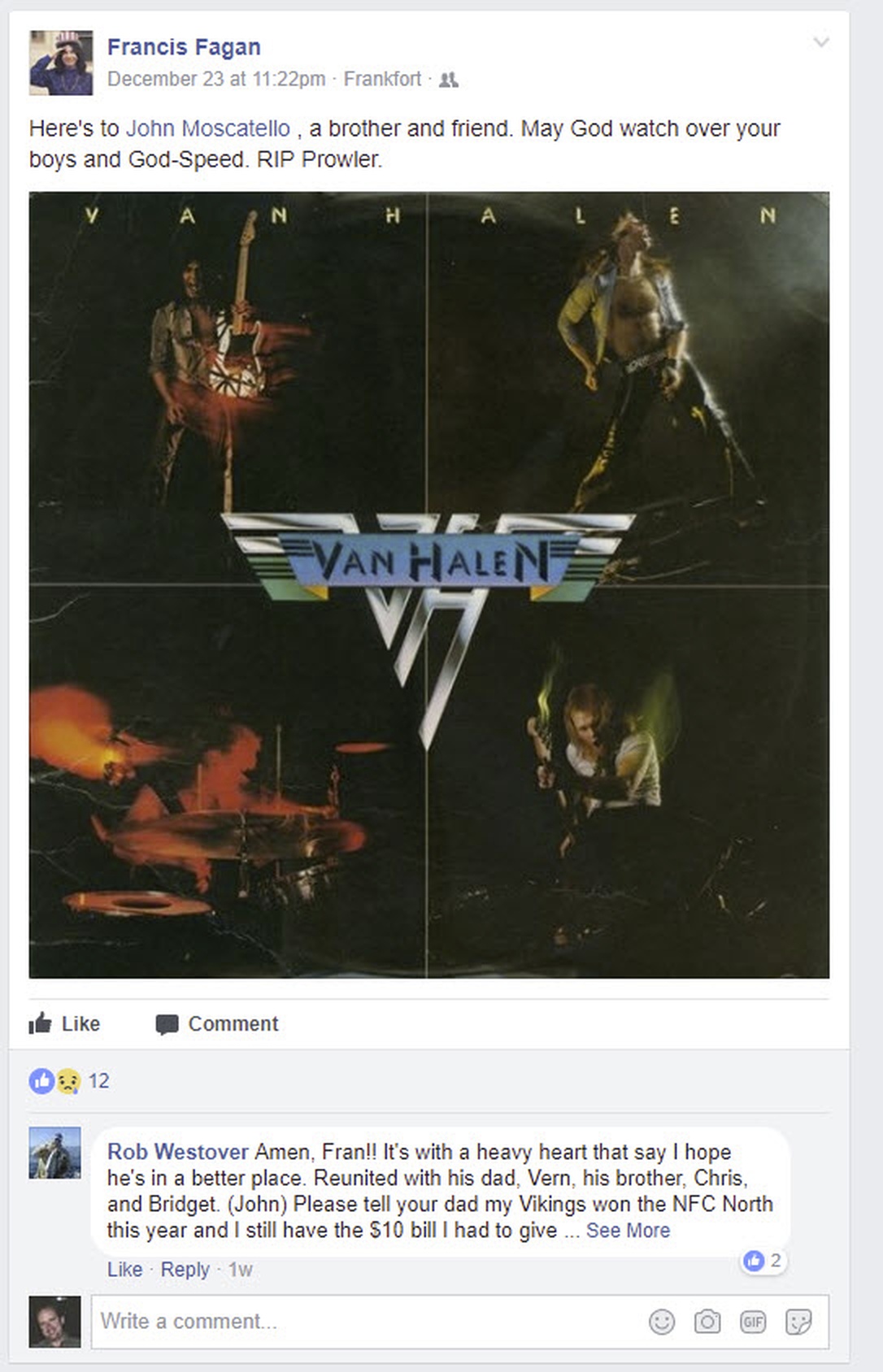This screenshot has height=1372, width=883.
Task: View the 12 reactions count
Action: pos(98,1081)
